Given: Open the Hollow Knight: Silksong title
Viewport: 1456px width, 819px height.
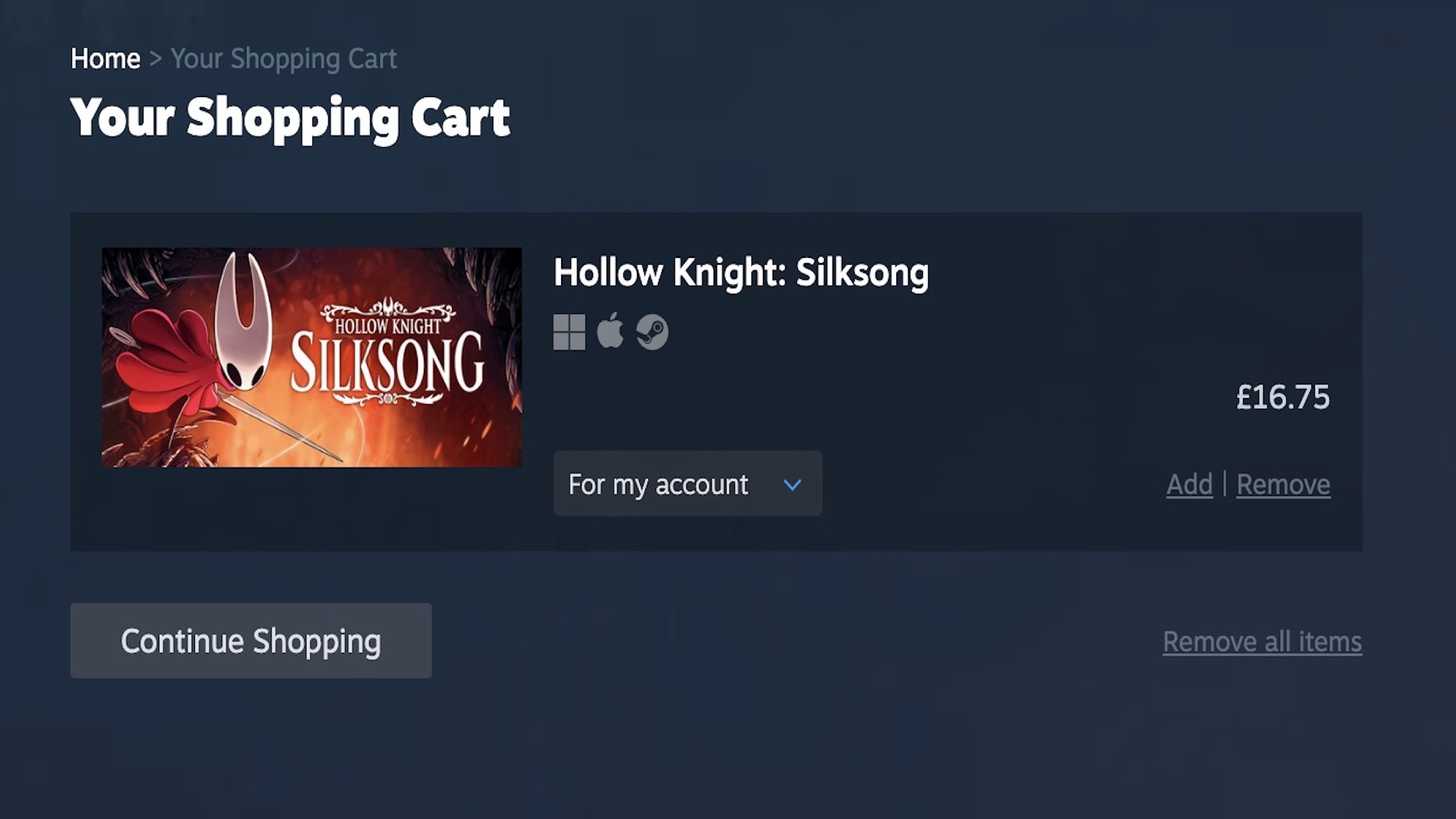Looking at the screenshot, I should click(741, 273).
